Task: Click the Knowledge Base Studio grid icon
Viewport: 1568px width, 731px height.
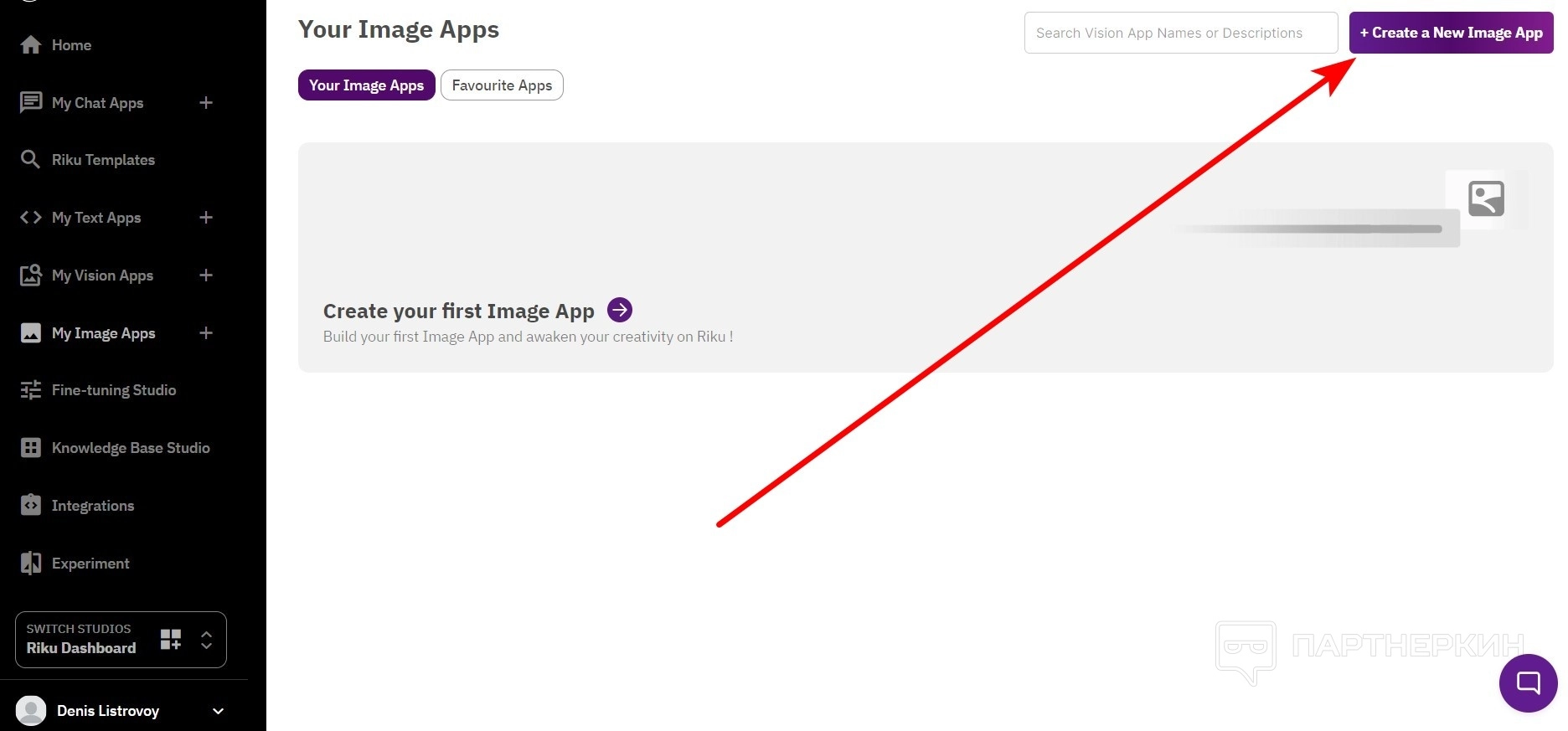Action: point(31,448)
